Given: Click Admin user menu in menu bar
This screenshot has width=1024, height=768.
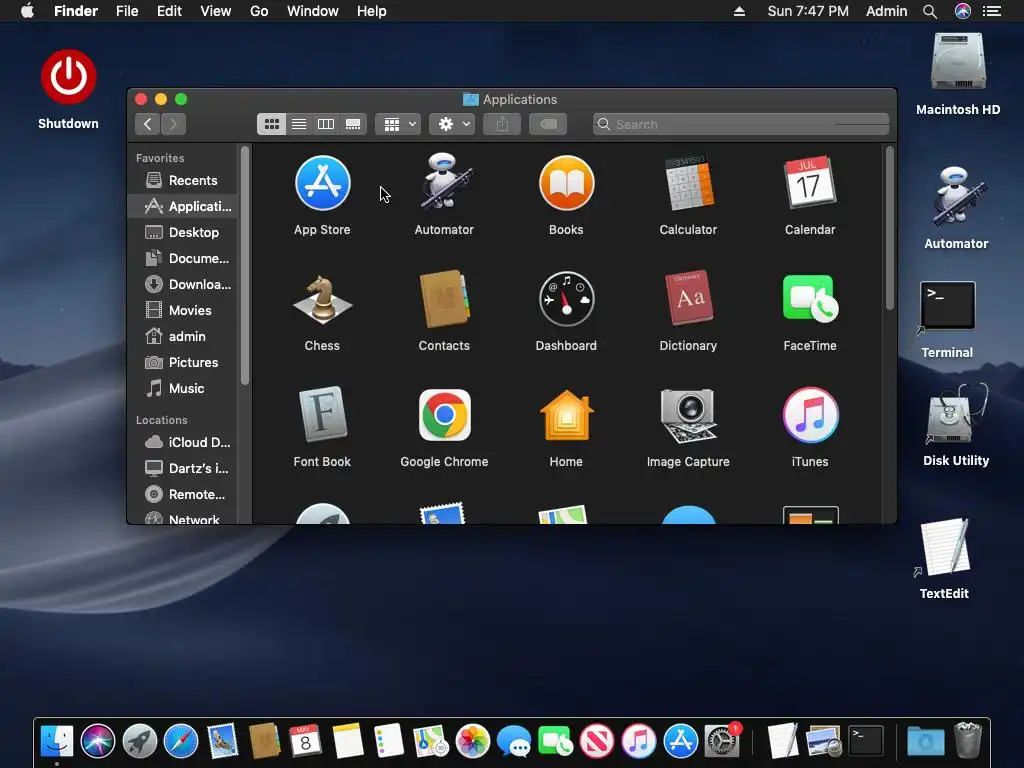Looking at the screenshot, I should (886, 11).
